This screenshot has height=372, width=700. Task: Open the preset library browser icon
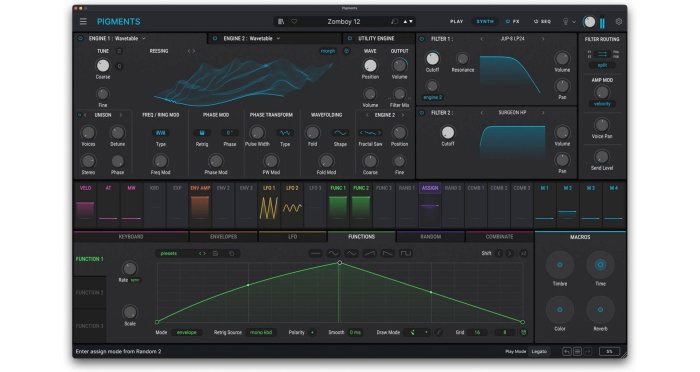coord(281,21)
